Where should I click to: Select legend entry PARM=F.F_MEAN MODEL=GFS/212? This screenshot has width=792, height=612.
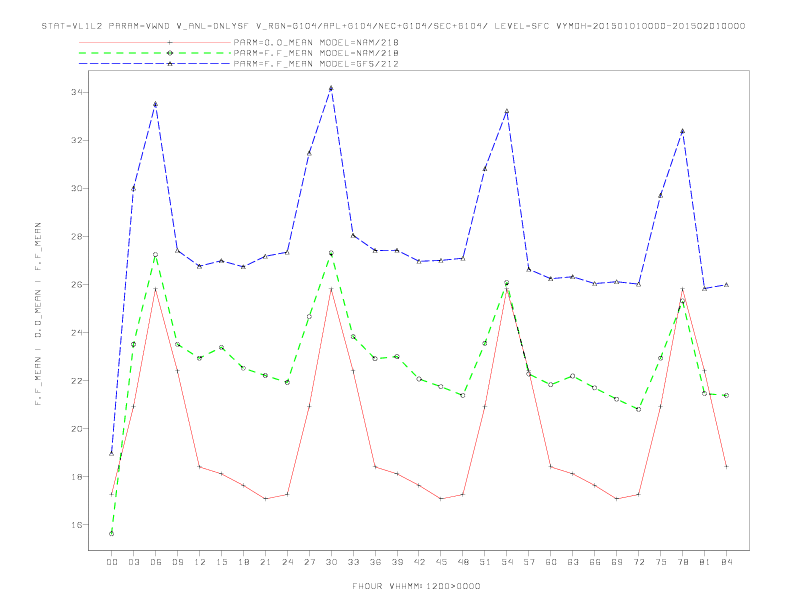316,64
